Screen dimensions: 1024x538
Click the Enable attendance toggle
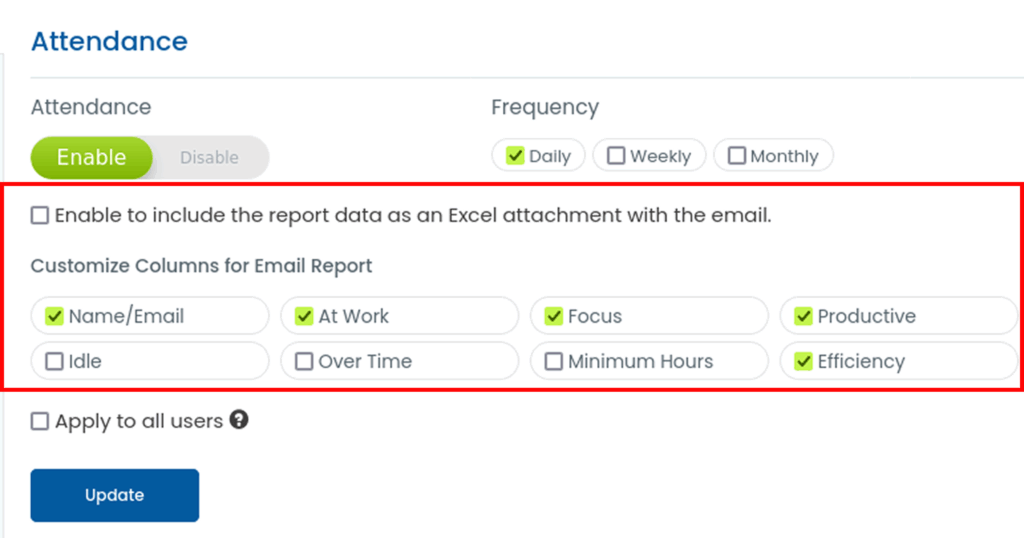[x=91, y=157]
